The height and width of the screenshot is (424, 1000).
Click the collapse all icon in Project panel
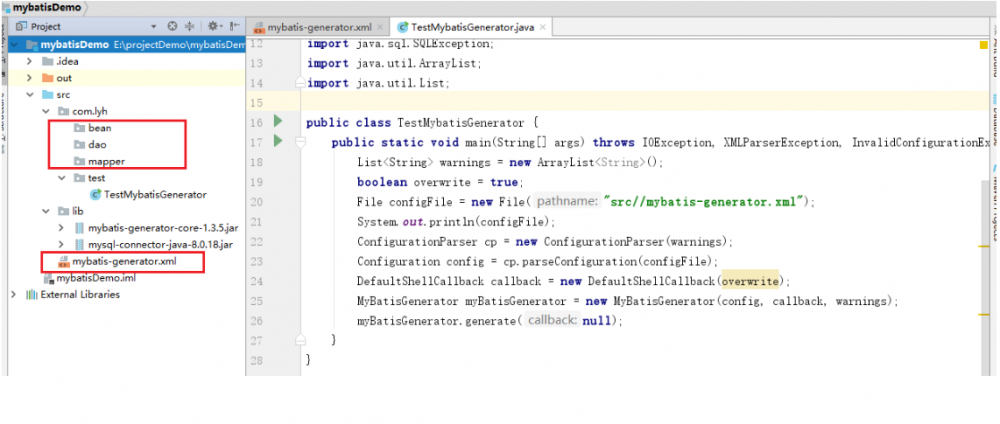click(x=189, y=26)
